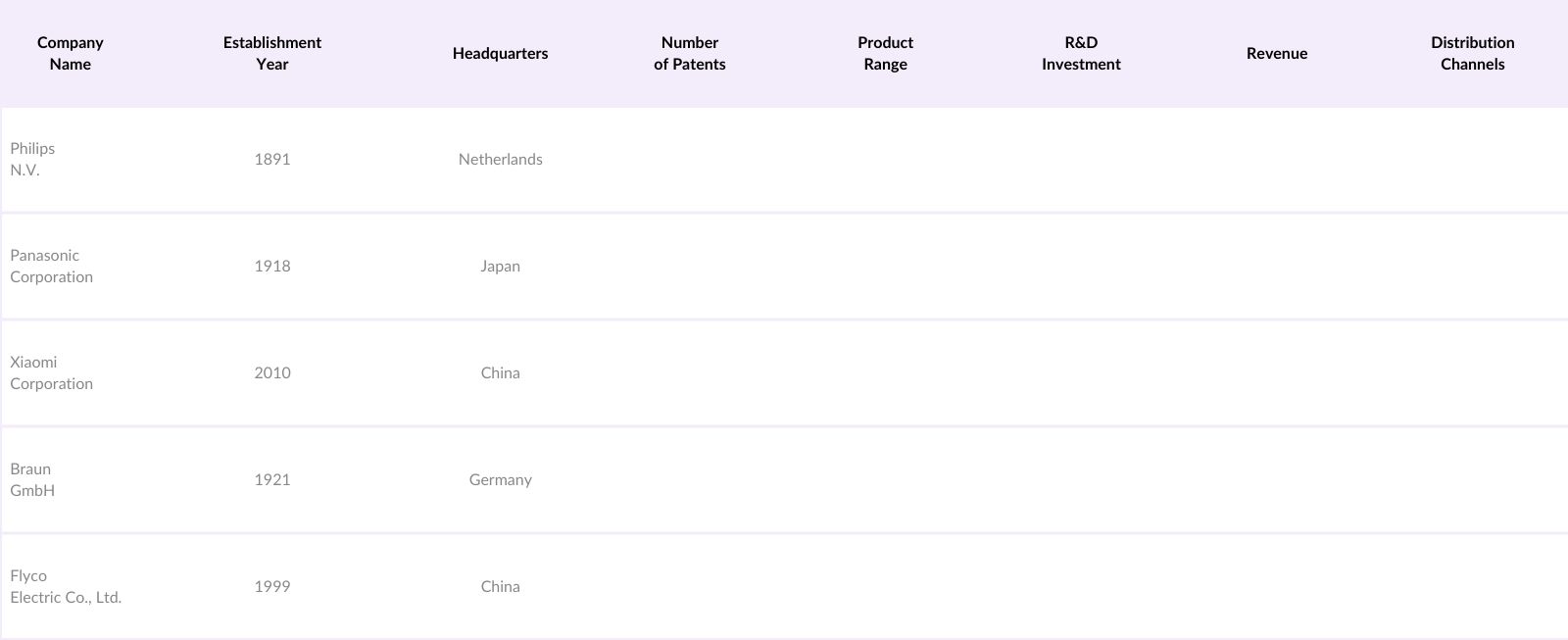
Task: Click the Headquarters column header
Action: [500, 53]
